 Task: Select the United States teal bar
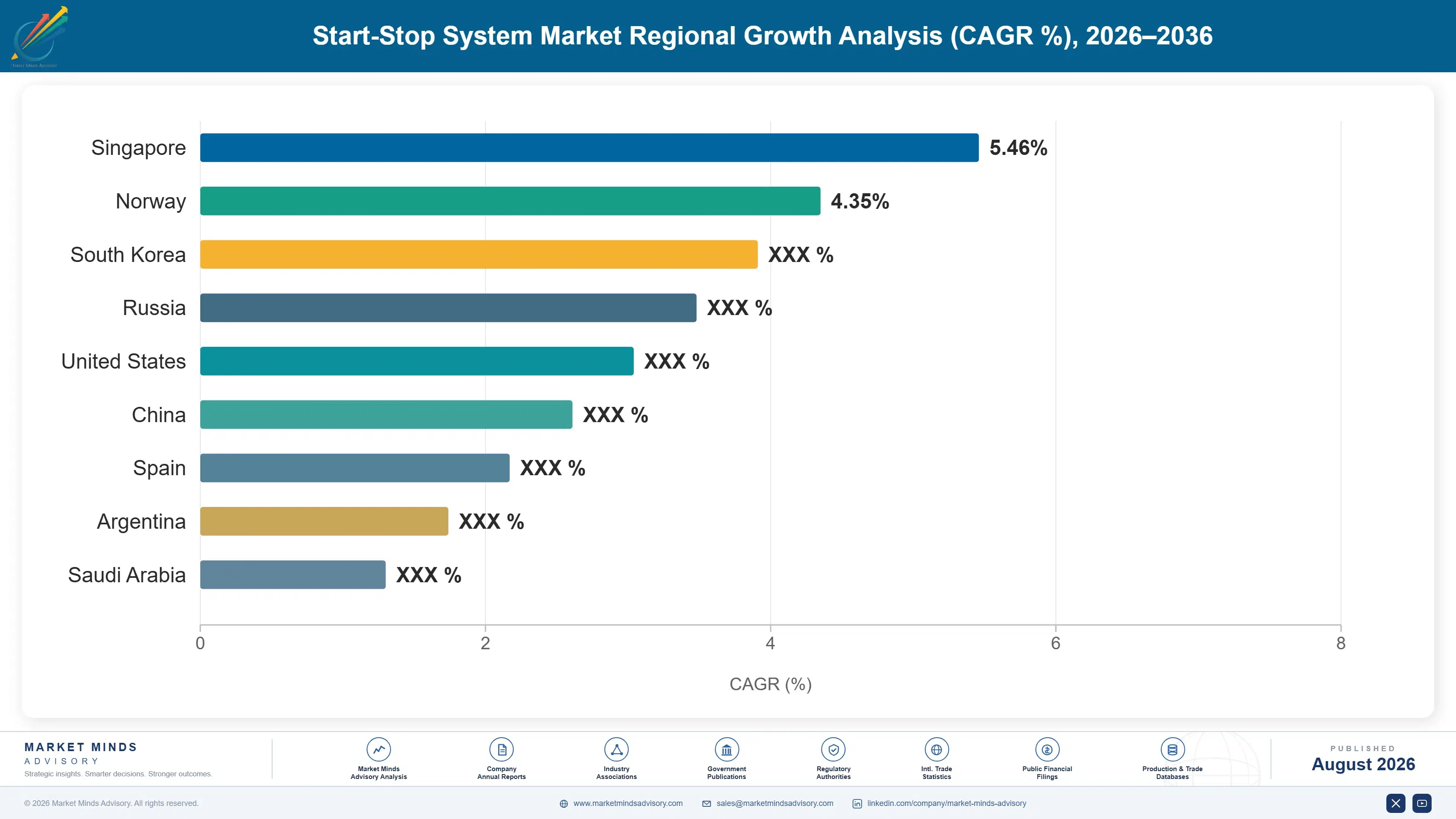[x=417, y=361]
